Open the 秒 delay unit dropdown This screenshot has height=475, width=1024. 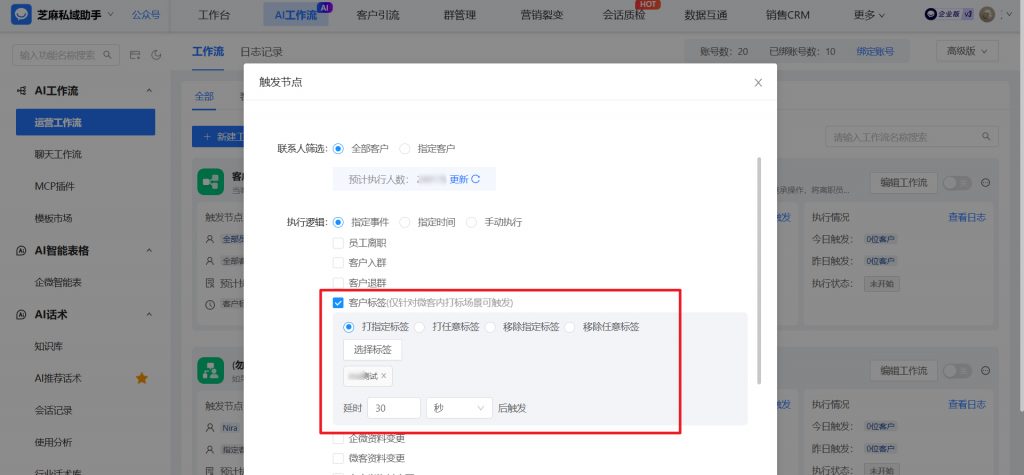[459, 408]
